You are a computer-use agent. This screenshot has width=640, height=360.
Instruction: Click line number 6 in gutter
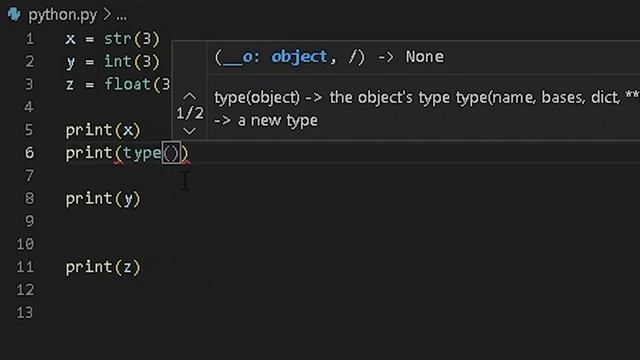(29, 153)
